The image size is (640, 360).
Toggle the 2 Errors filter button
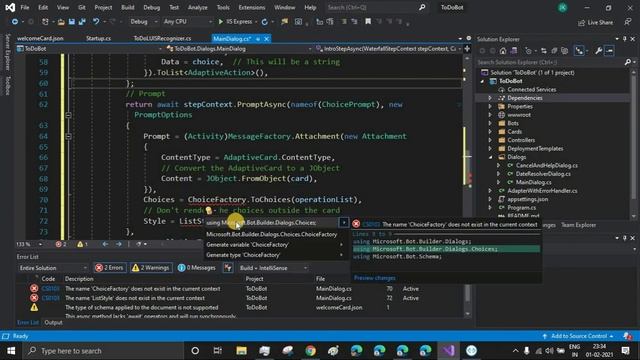[x=109, y=268]
